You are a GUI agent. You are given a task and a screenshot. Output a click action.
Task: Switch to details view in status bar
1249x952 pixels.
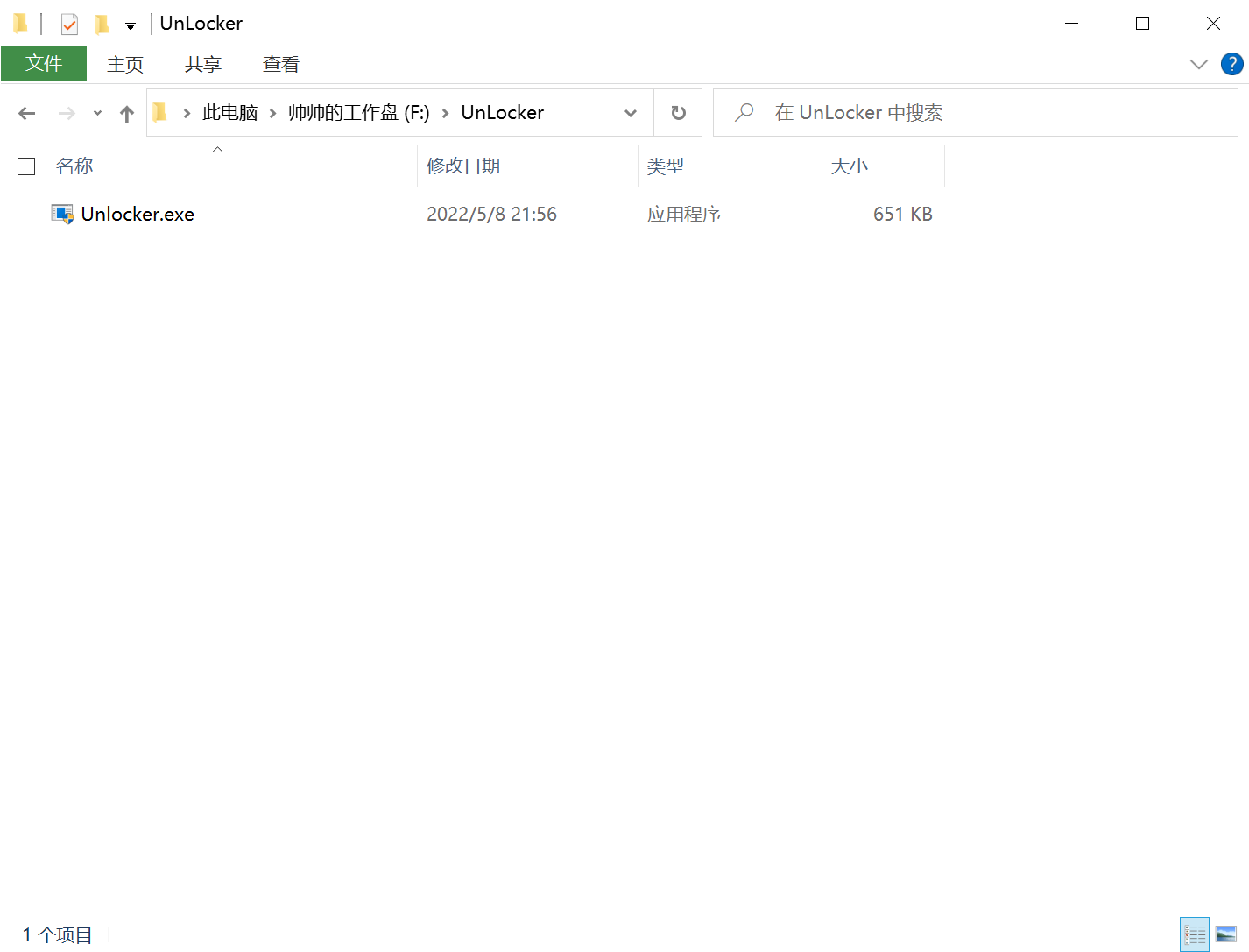point(1195,934)
